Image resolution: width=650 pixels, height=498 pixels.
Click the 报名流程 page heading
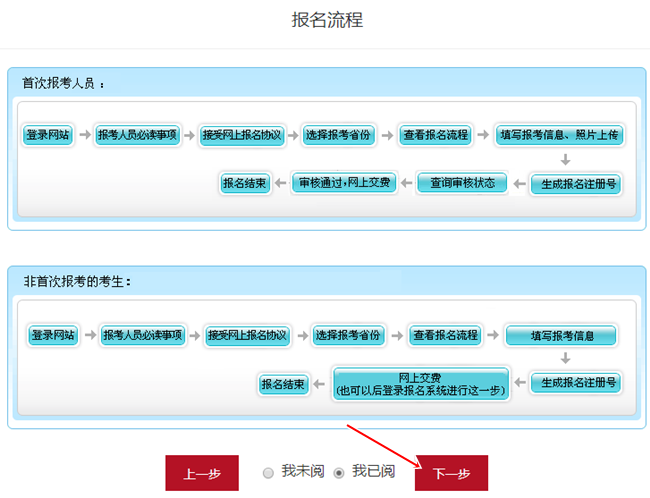point(327,20)
